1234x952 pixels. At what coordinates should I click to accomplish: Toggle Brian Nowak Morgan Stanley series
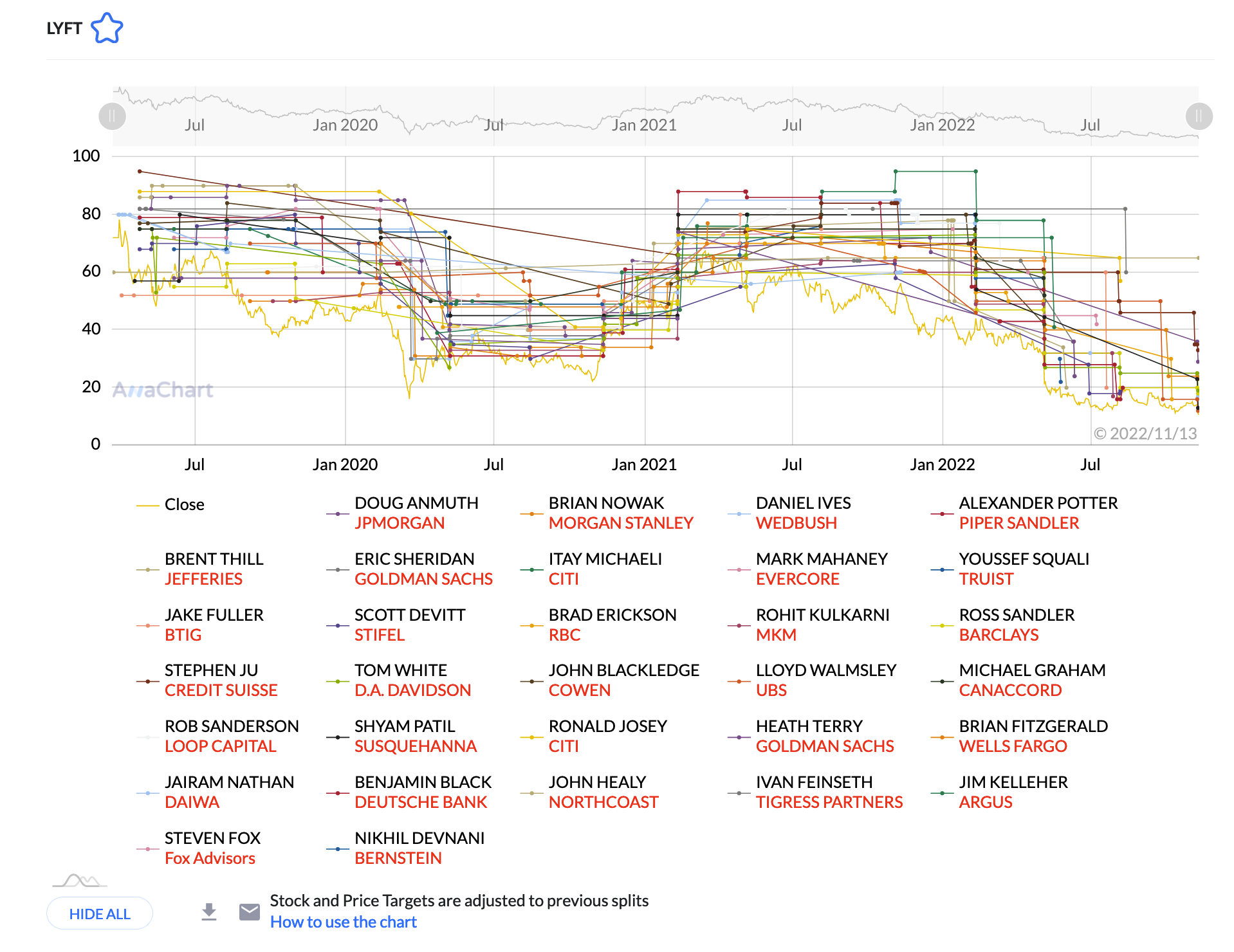pos(607,513)
